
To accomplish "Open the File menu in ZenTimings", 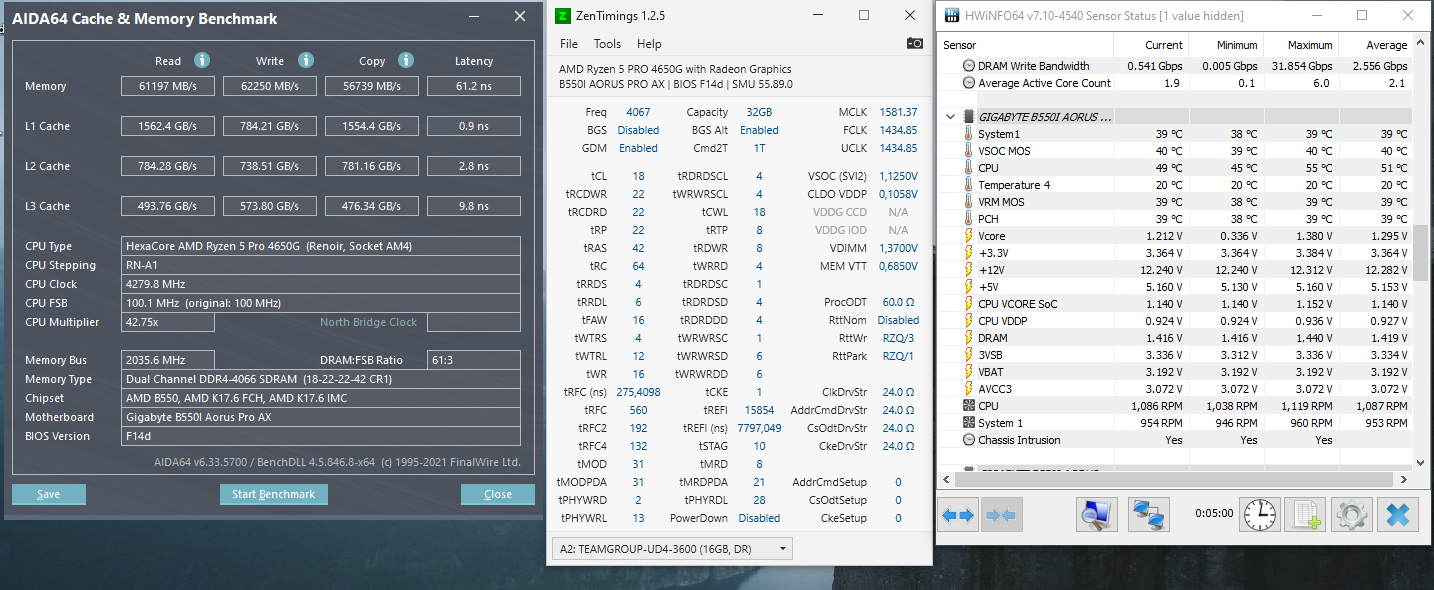I will (569, 44).
